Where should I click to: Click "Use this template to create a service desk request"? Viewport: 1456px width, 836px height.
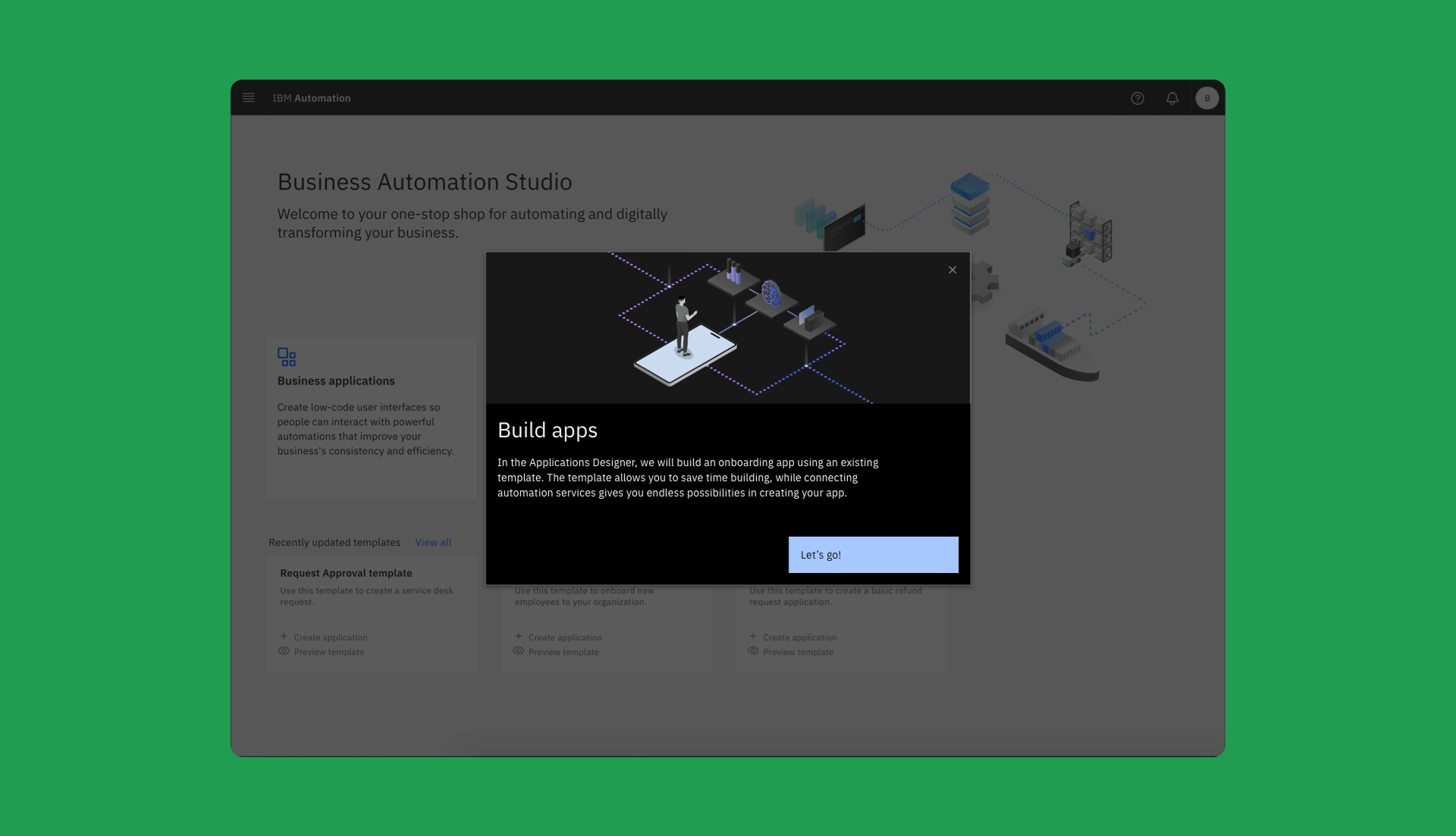pyautogui.click(x=366, y=596)
